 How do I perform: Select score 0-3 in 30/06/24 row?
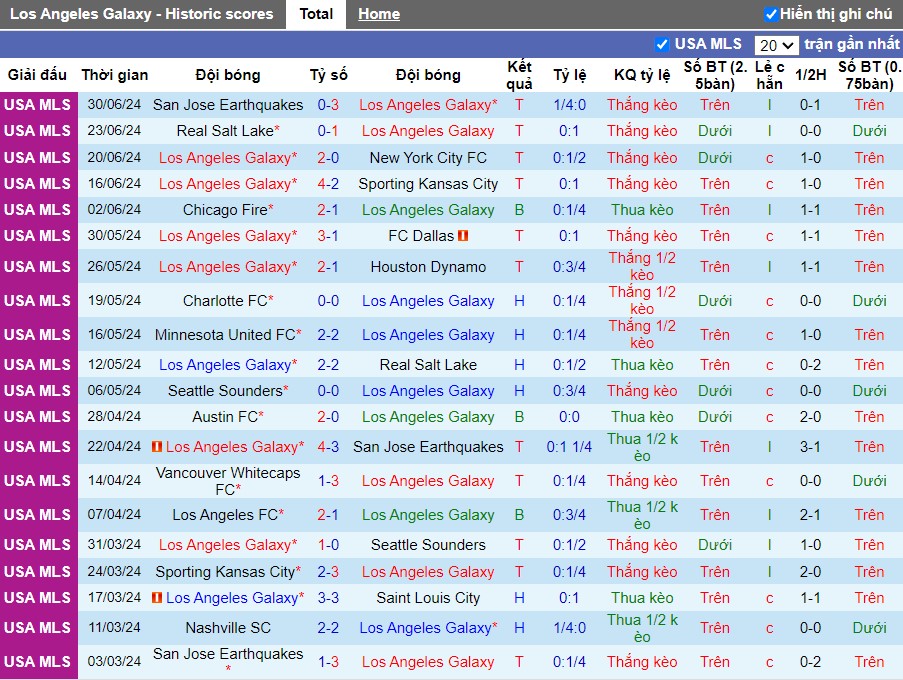328,105
